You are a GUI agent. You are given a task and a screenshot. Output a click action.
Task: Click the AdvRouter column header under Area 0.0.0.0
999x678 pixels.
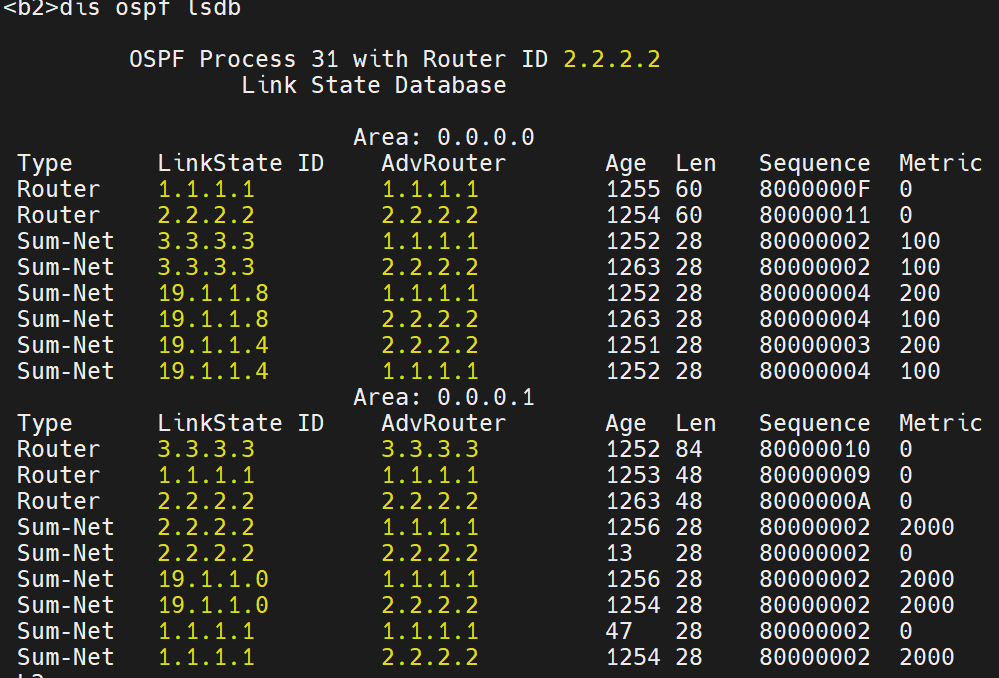coord(443,163)
